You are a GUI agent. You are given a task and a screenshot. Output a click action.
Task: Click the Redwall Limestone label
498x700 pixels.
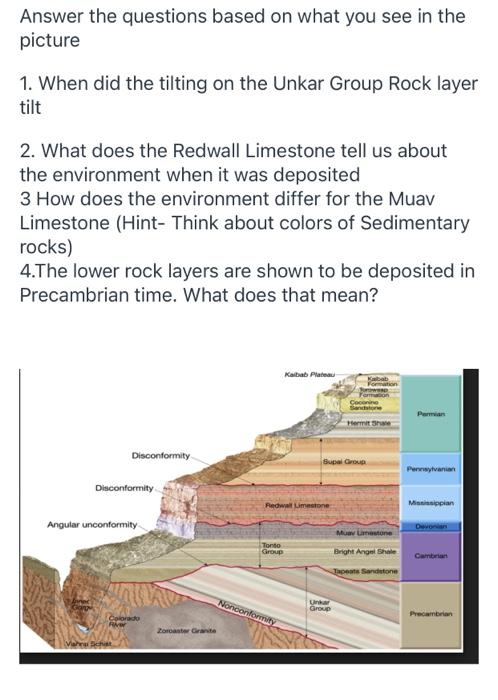point(297,505)
